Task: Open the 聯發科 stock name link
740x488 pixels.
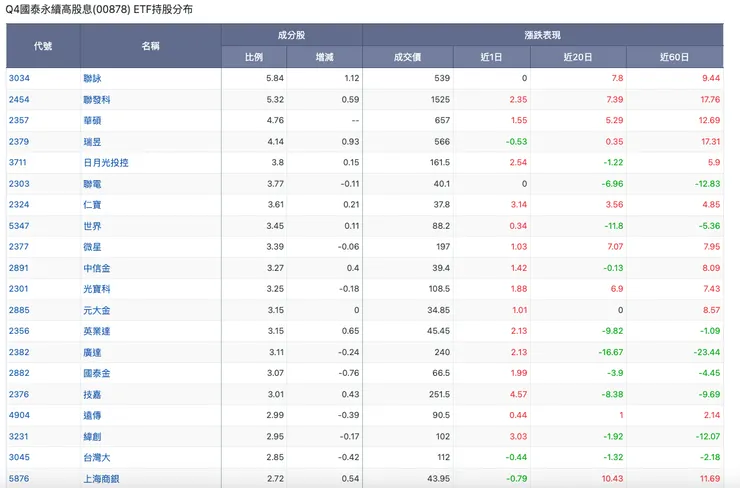Action: [x=97, y=100]
